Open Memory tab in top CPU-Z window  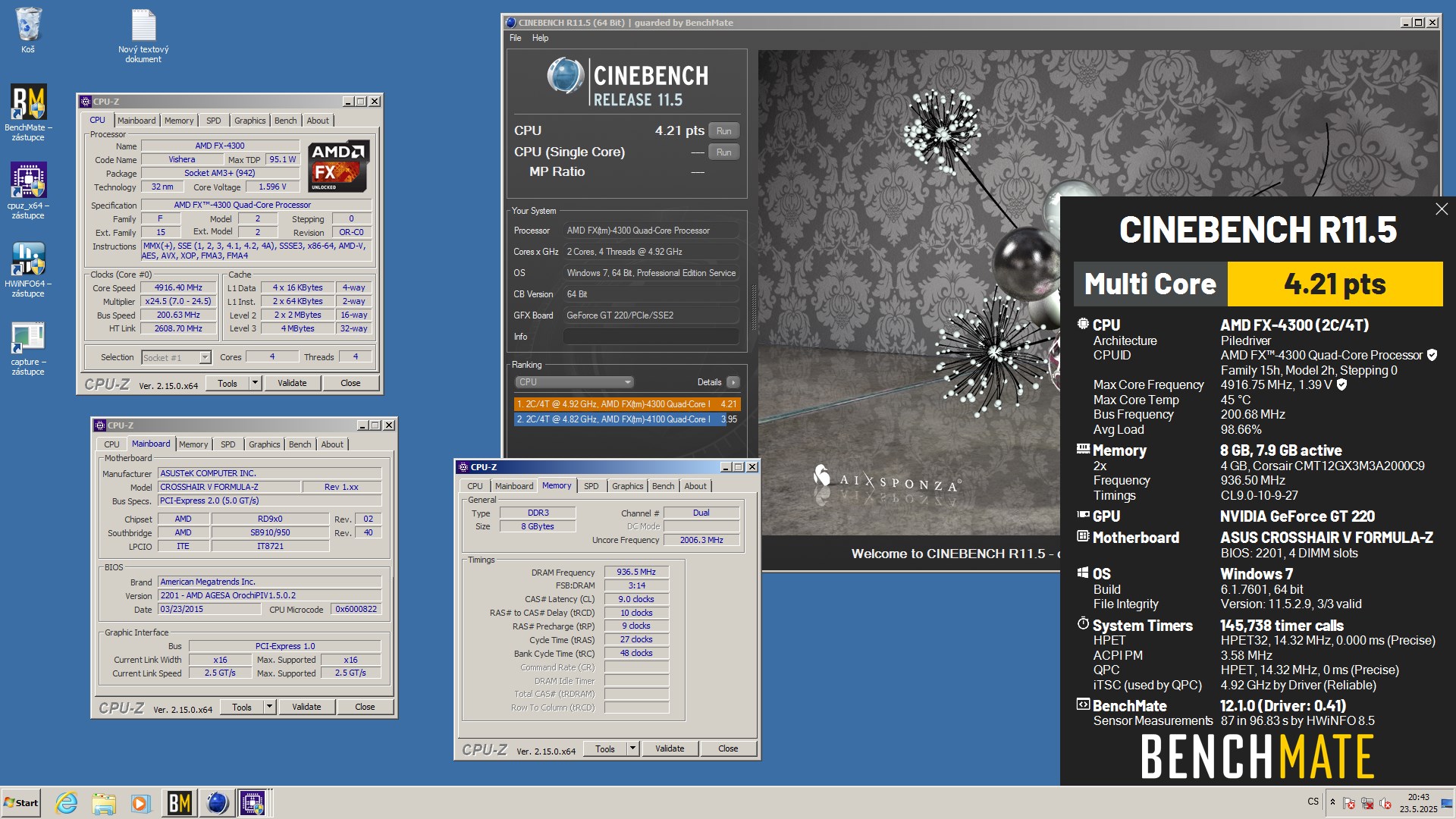[179, 121]
